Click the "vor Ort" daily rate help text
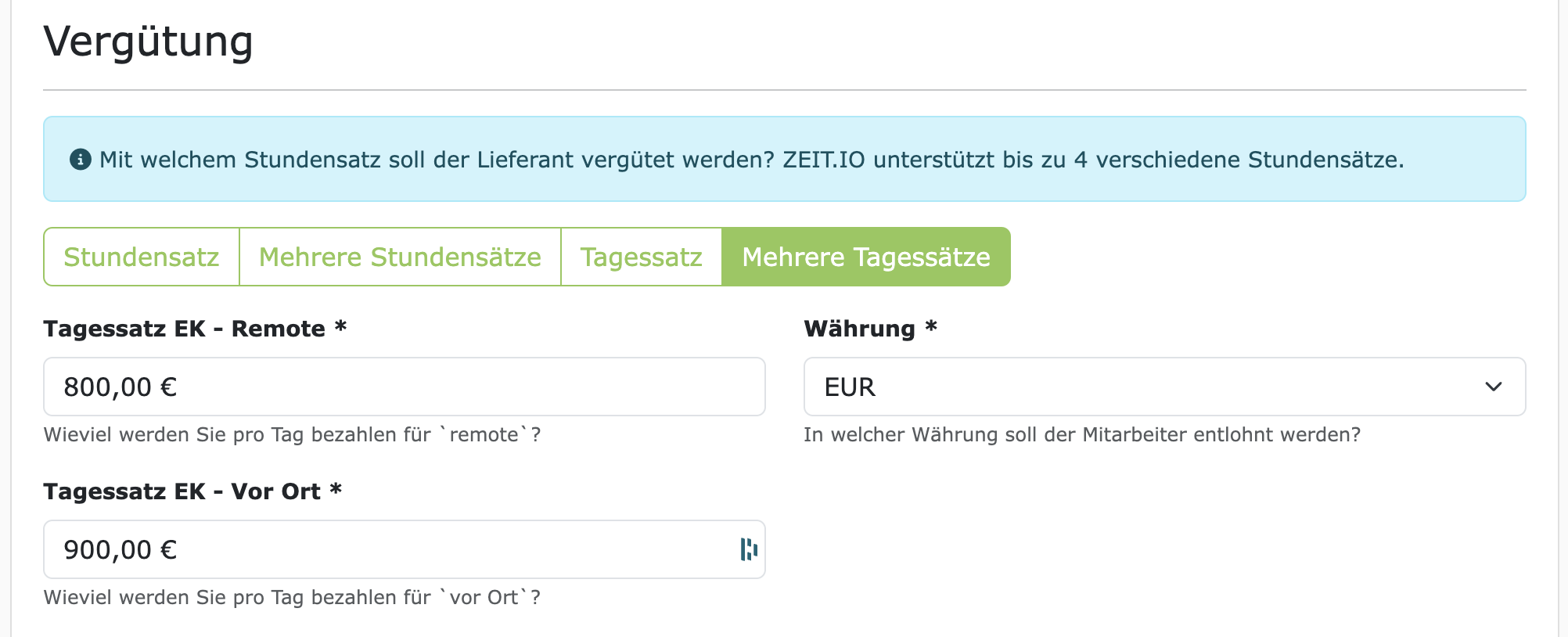Viewport: 1568px width, 637px height. [292, 598]
